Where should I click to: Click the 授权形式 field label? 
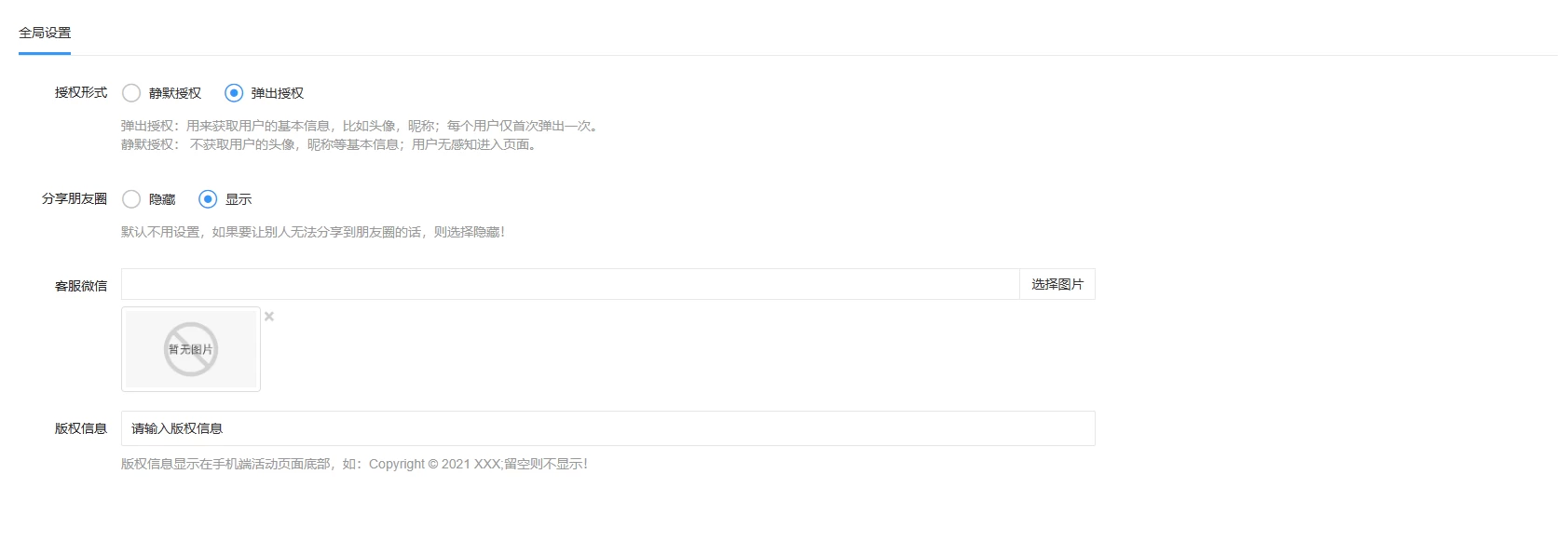(81, 92)
